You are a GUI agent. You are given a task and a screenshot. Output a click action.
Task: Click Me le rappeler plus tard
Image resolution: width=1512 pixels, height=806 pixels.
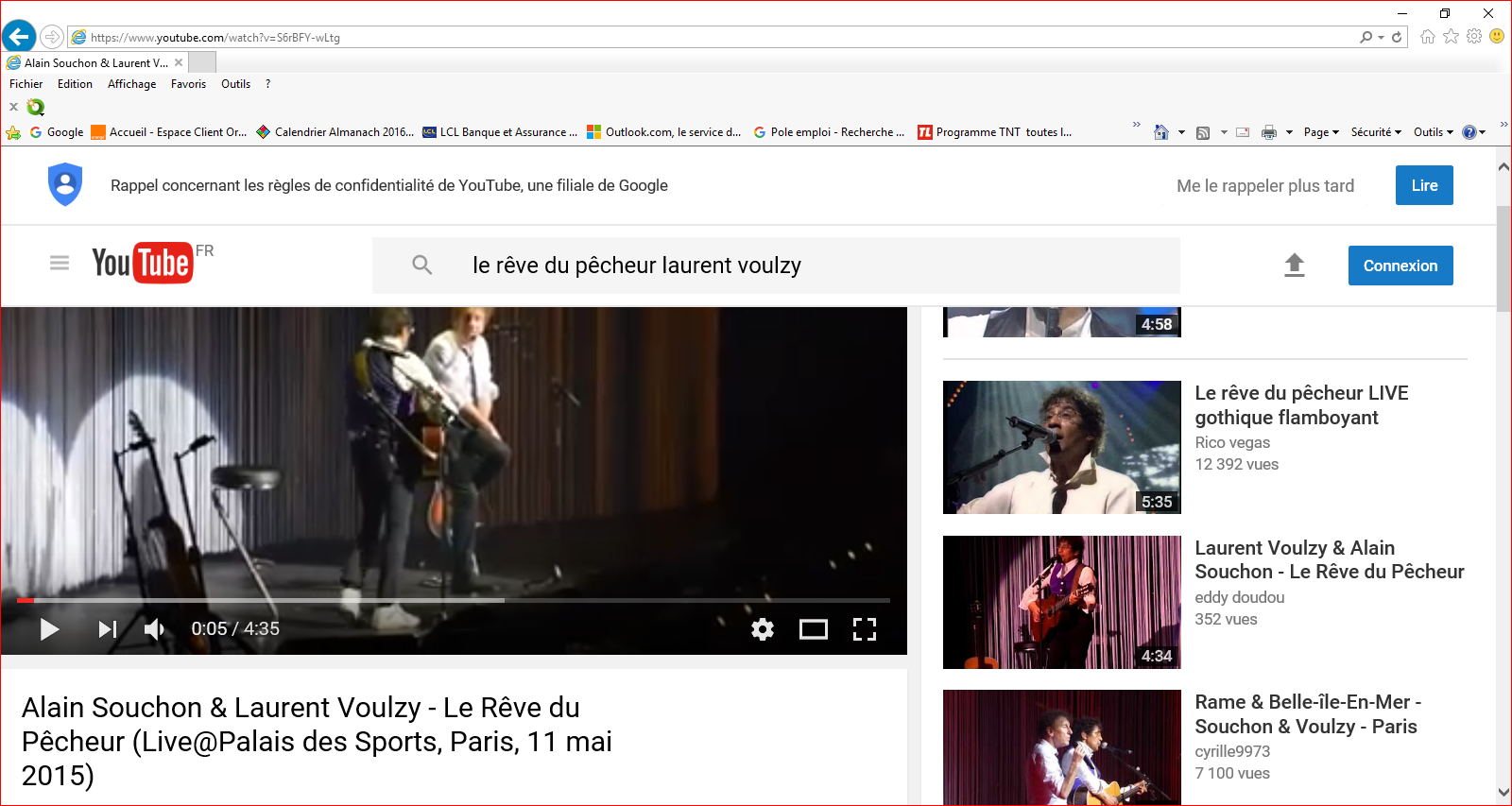click(1265, 186)
